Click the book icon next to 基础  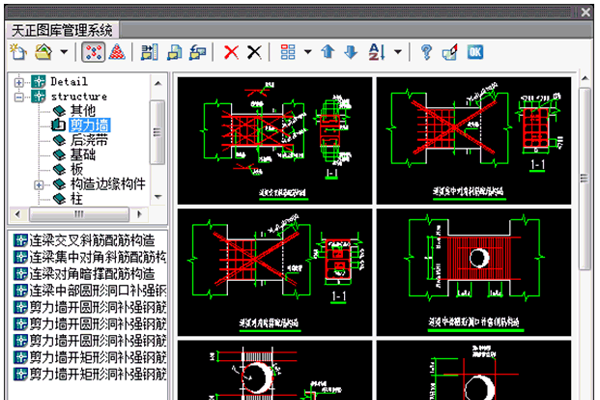pyautogui.click(x=59, y=155)
